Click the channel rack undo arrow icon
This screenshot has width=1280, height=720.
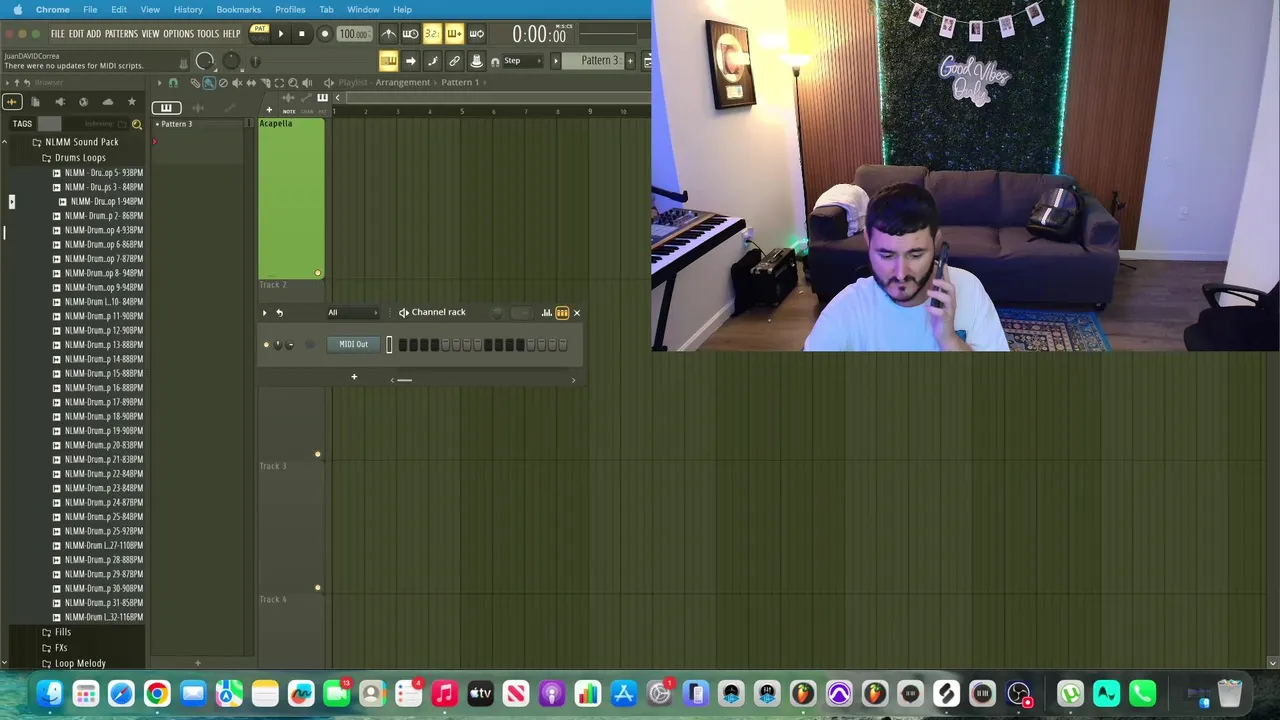[x=279, y=313]
